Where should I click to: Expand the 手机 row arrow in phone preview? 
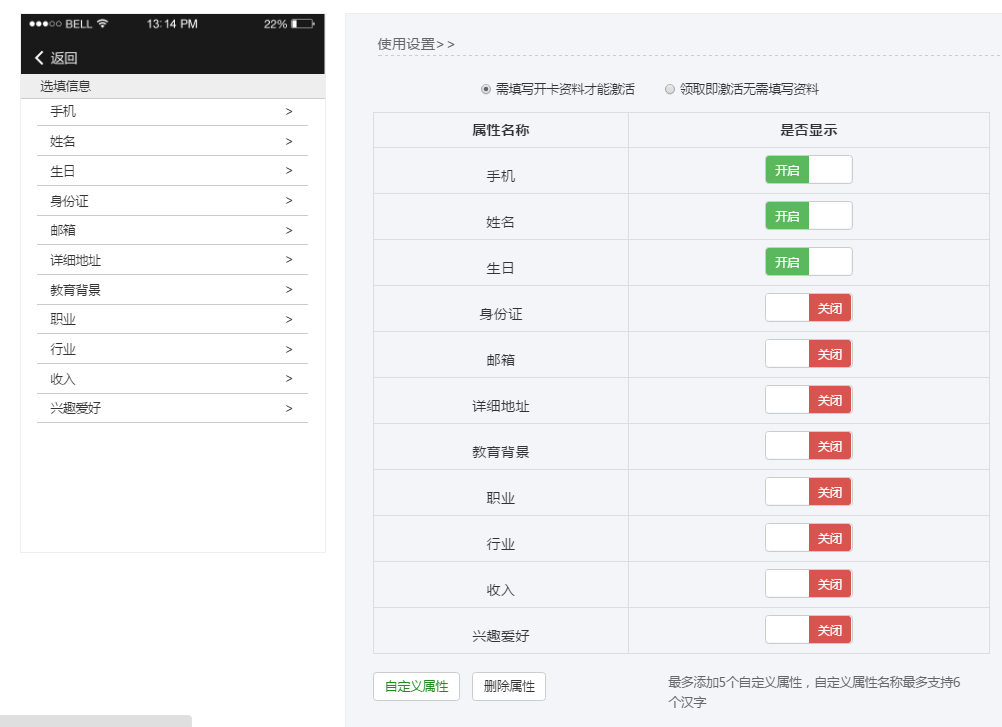tap(289, 111)
